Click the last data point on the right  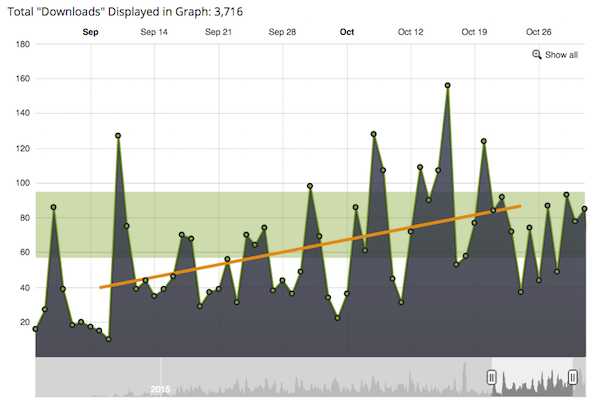[x=585, y=209]
